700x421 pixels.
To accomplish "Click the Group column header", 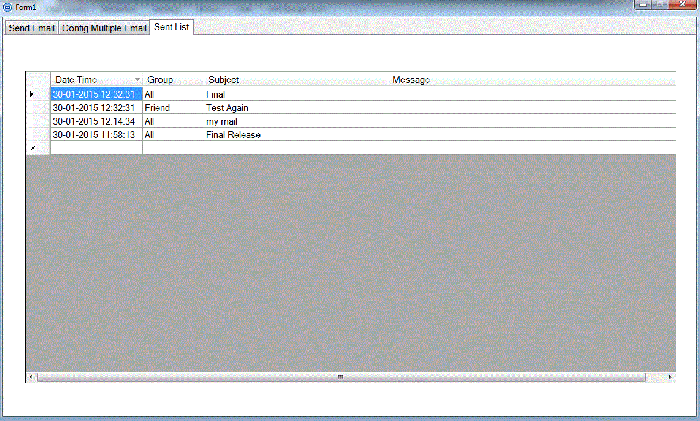I will point(174,79).
